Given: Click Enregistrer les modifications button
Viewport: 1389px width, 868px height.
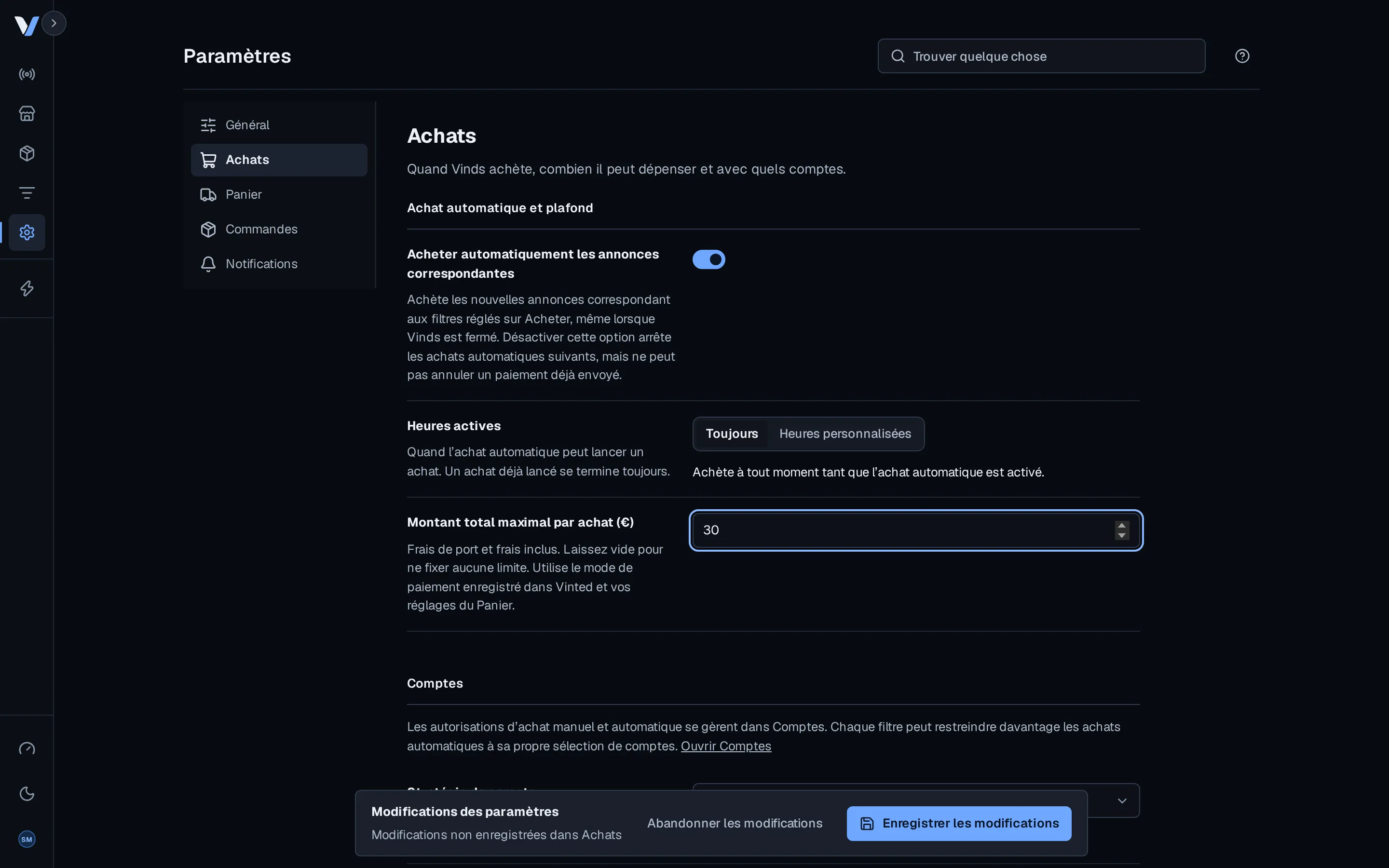Looking at the screenshot, I should point(958,824).
